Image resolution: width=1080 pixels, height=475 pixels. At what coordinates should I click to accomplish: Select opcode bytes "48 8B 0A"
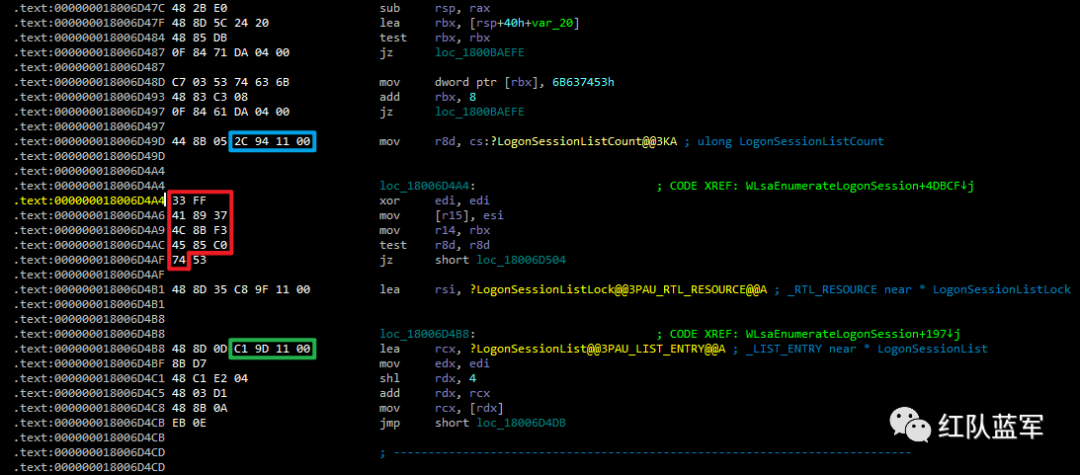(200, 408)
